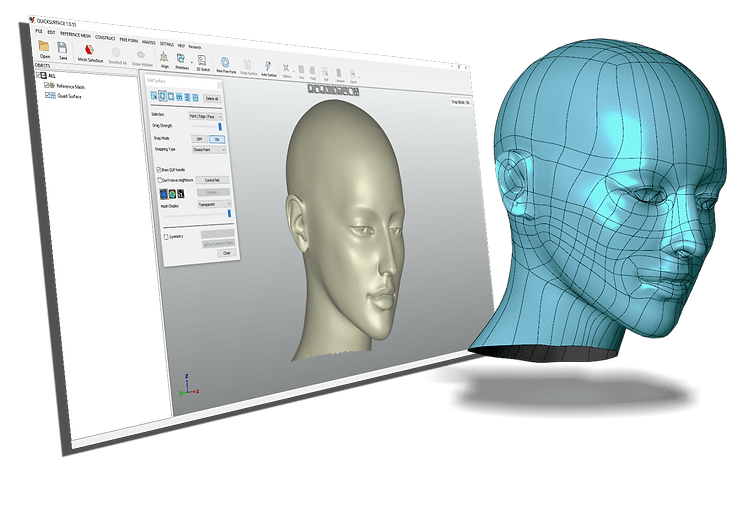This screenshot has width=750, height=508.
Task: Enable Don't move neighbours checkbox
Action: pyautogui.click(x=160, y=180)
